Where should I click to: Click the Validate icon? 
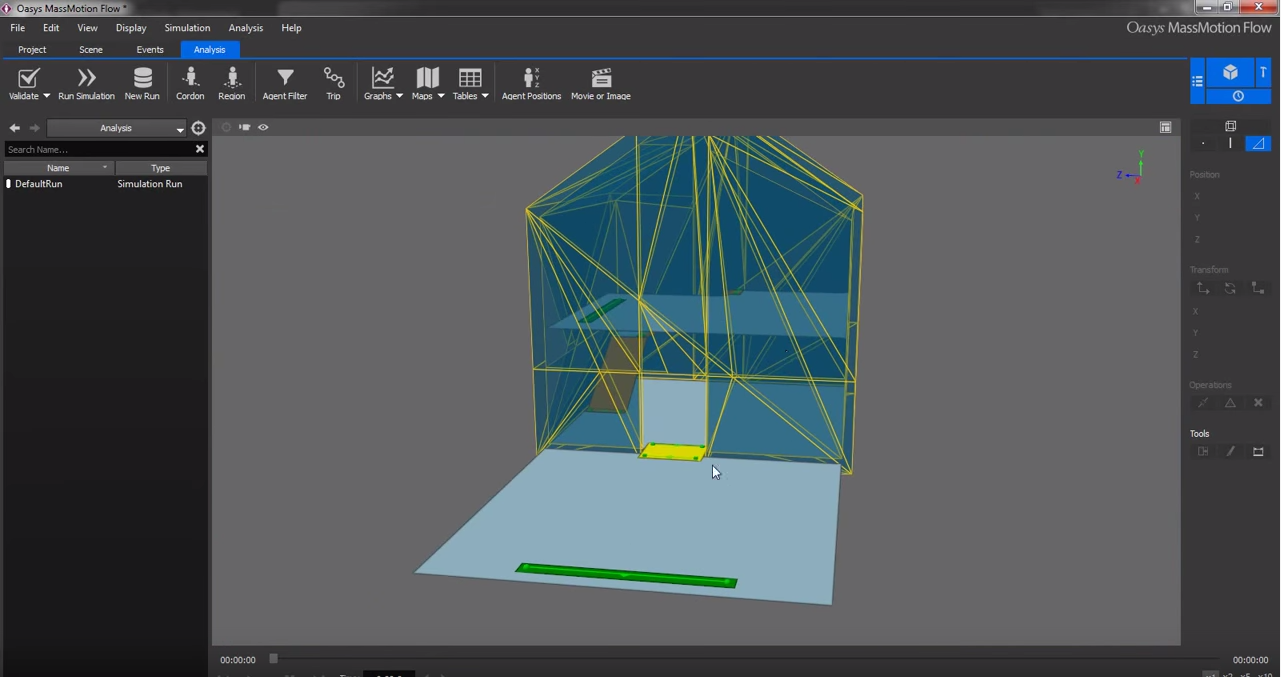(27, 78)
